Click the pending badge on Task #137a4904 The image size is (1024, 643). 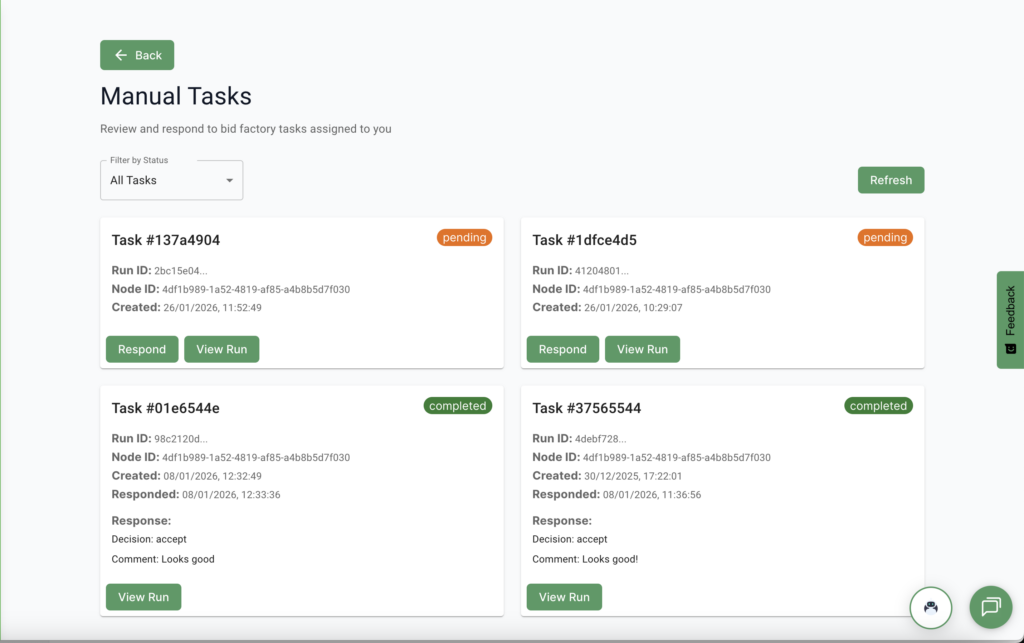464,238
